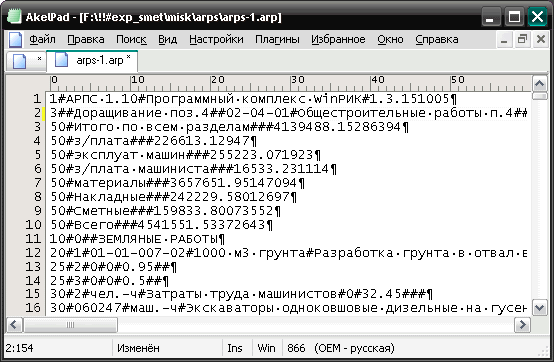This screenshot has height=362, width=554.
Task: Click the line 50#Всего###4541551.53372643
Action: (x=161, y=225)
